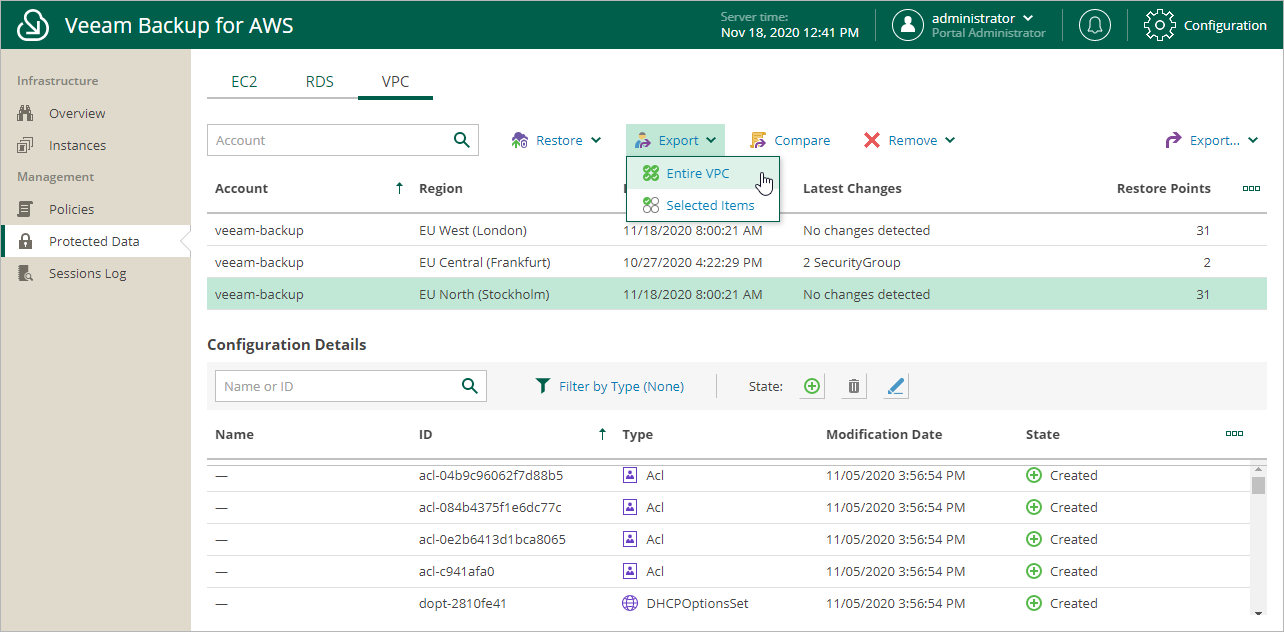Select the acl-0e2b6413d1bca8065 row ID
The height and width of the screenshot is (632, 1284).
click(492, 539)
